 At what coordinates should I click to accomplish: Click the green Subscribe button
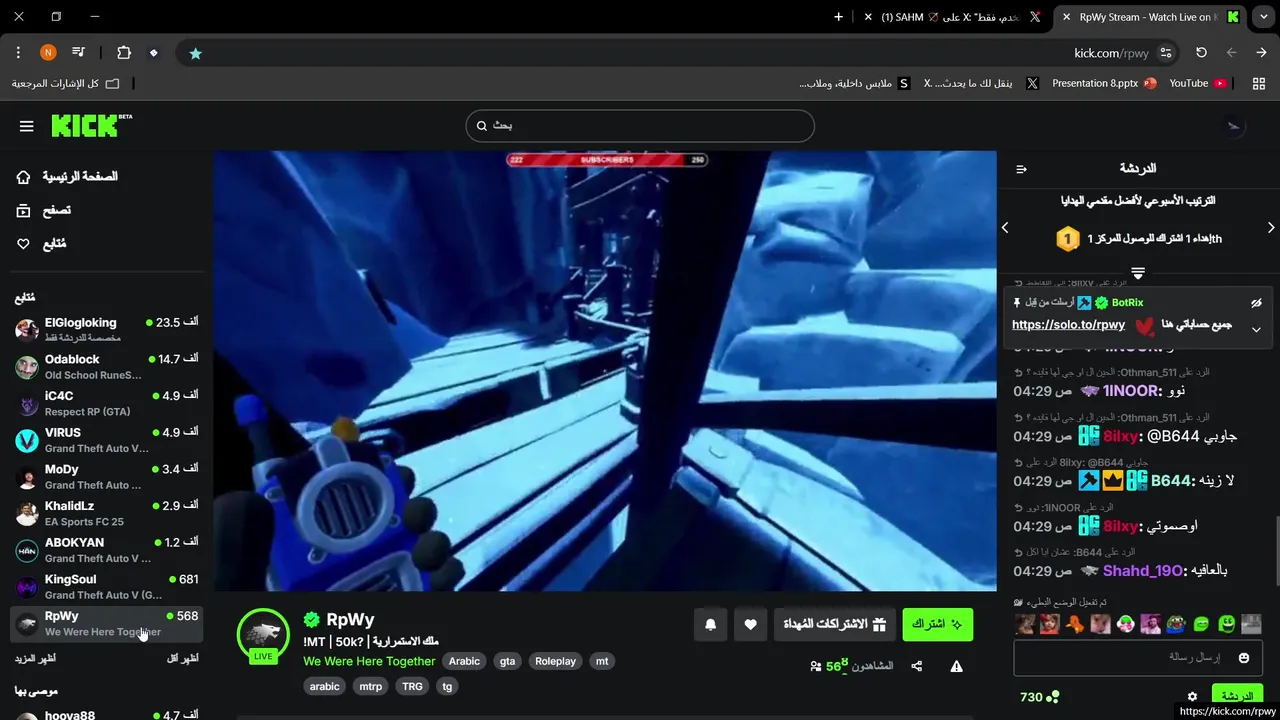(x=937, y=624)
